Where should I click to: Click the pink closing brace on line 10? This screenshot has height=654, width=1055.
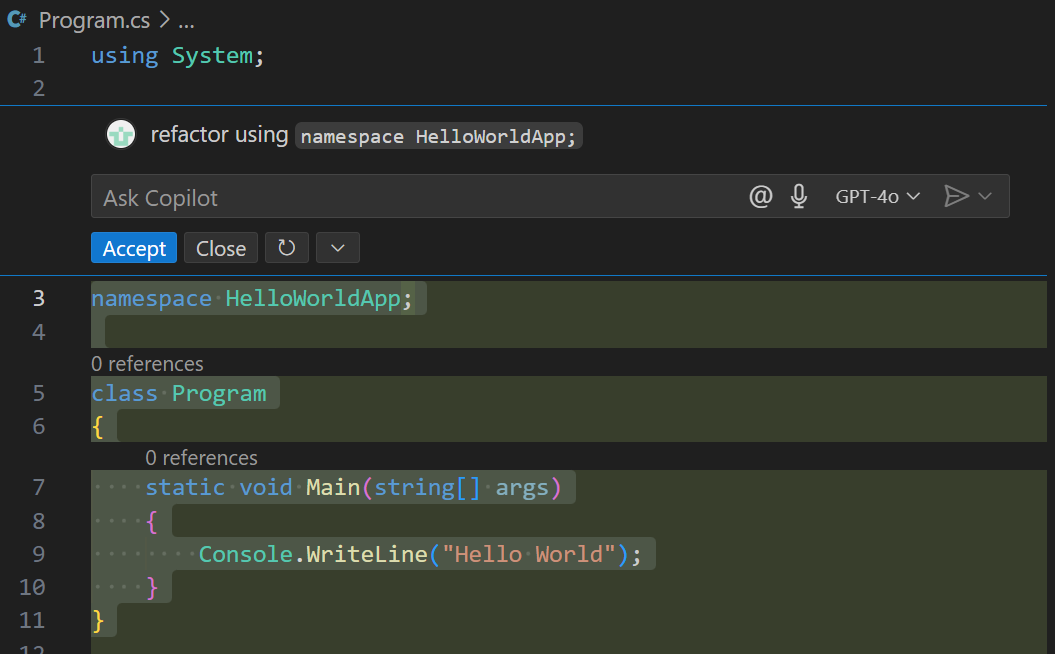(152, 587)
